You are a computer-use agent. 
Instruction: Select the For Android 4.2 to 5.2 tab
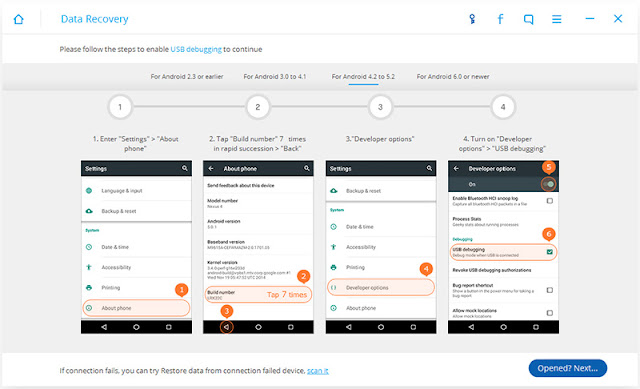tap(363, 76)
